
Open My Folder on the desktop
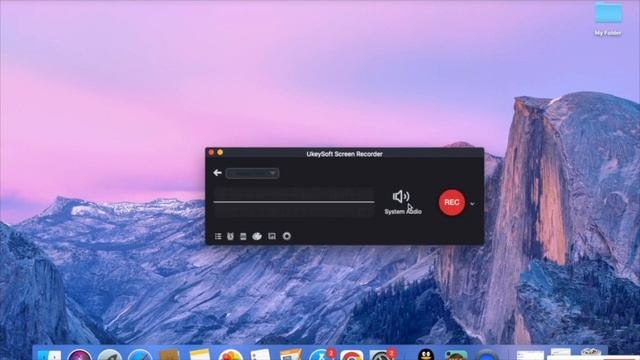608,19
